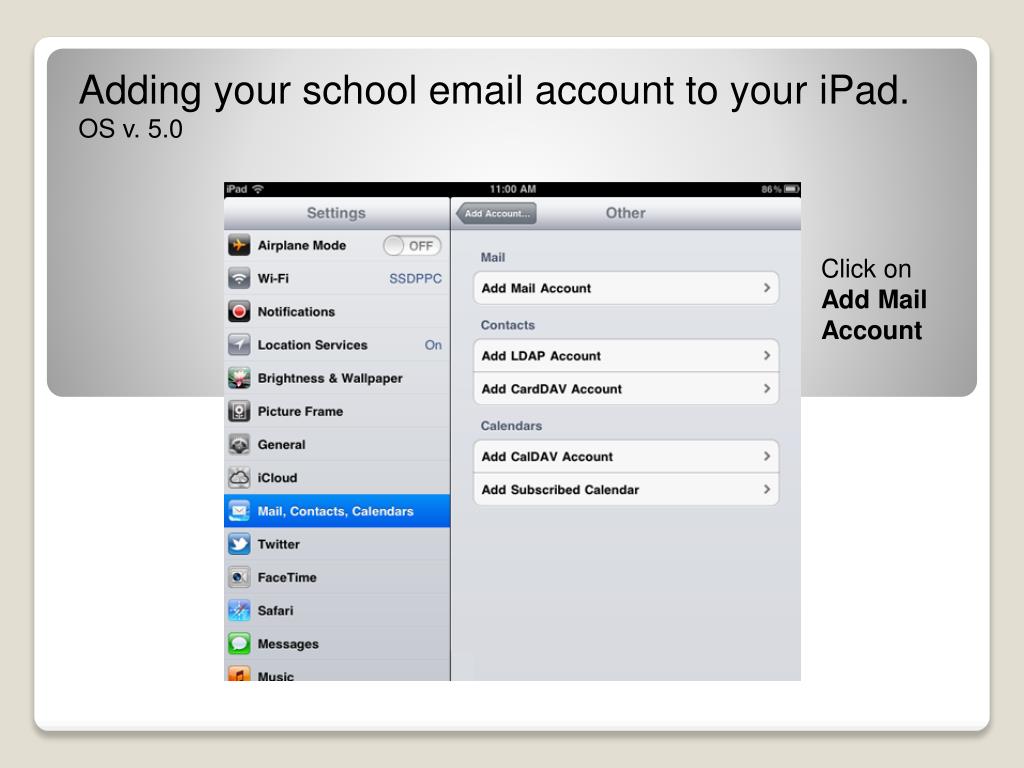
Task: Open Add LDAP Account chevron
Action: [x=767, y=356]
